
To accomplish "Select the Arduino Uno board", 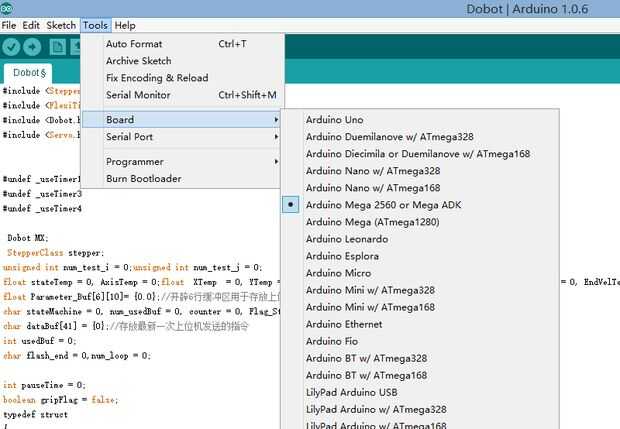I will [420, 120].
